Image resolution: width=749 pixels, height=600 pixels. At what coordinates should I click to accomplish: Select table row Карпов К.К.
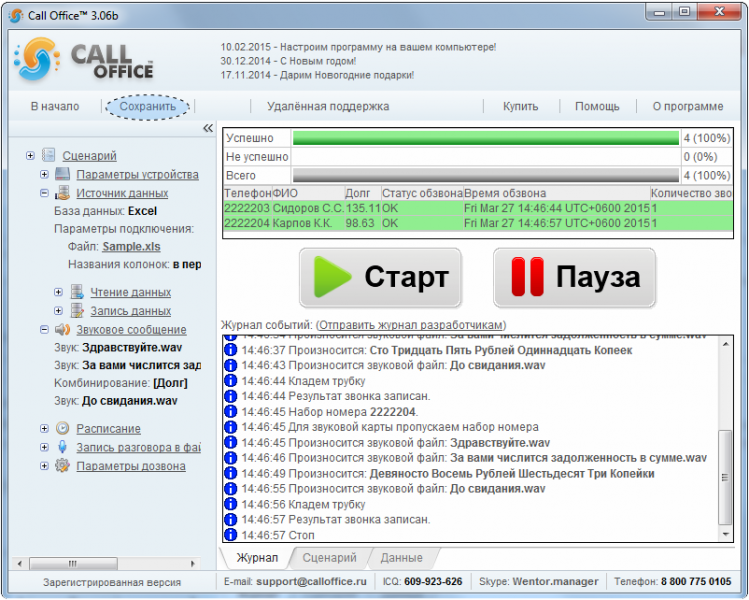tap(478, 223)
